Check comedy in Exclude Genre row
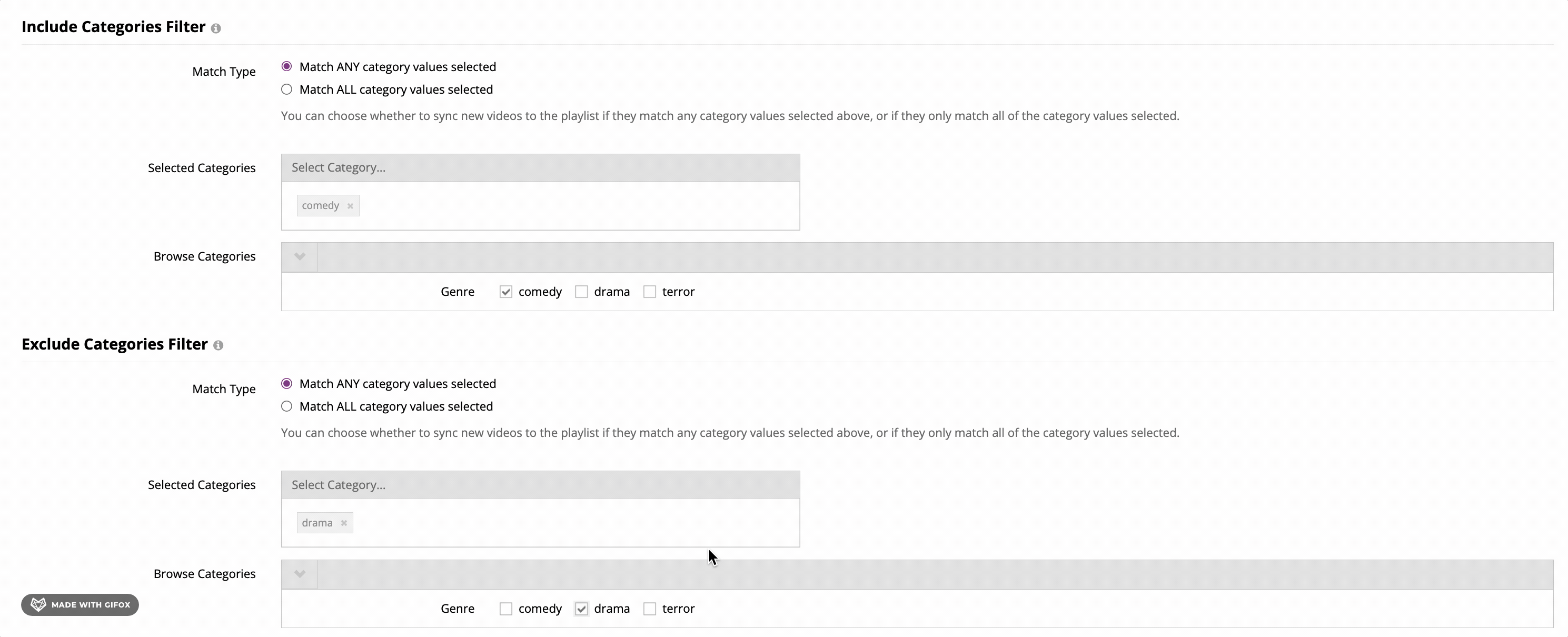Image resolution: width=1568 pixels, height=637 pixels. [506, 609]
